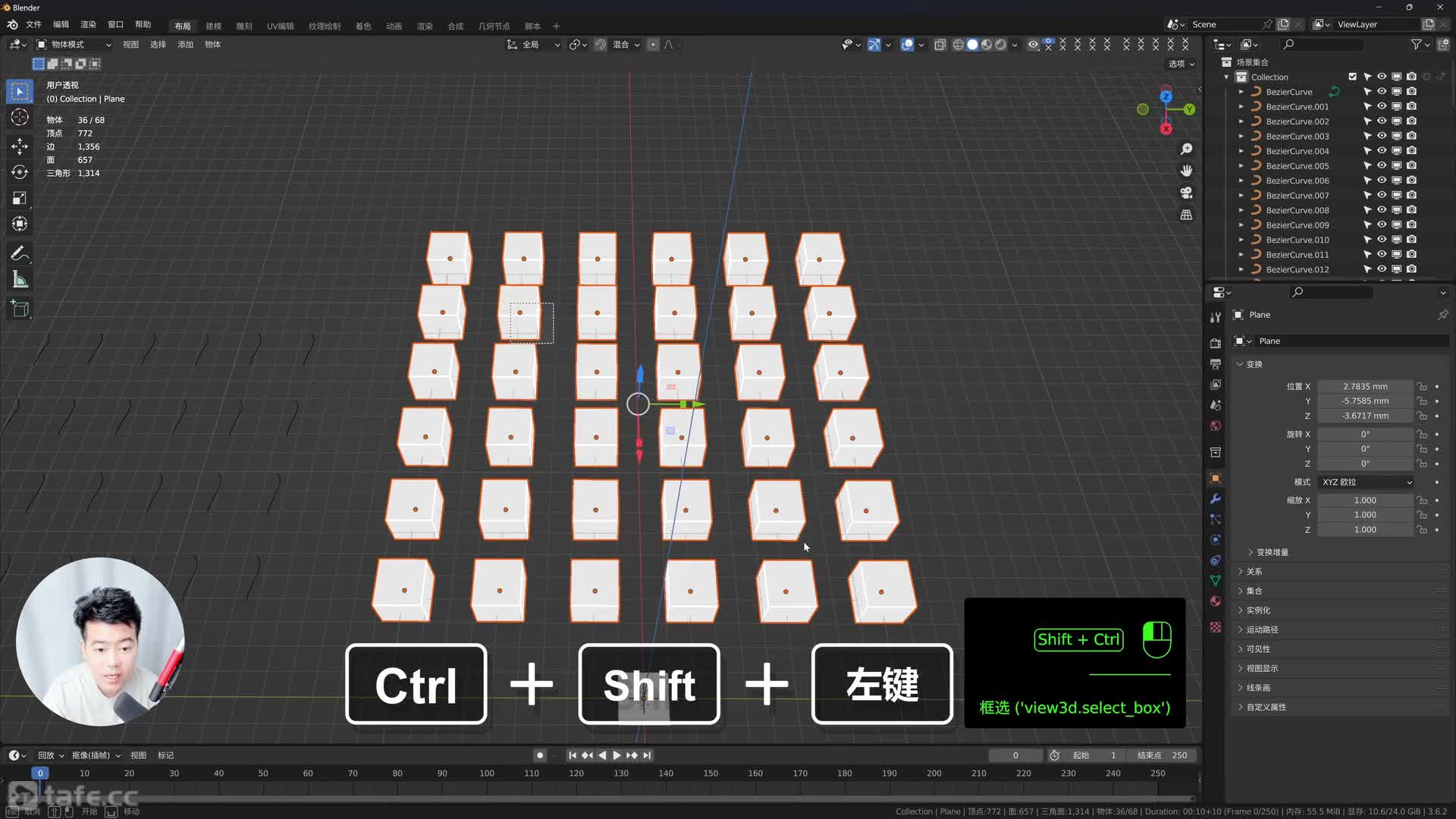Hide BezierCurve.003 with eye icon
The image size is (1456, 819).
[x=1382, y=136]
